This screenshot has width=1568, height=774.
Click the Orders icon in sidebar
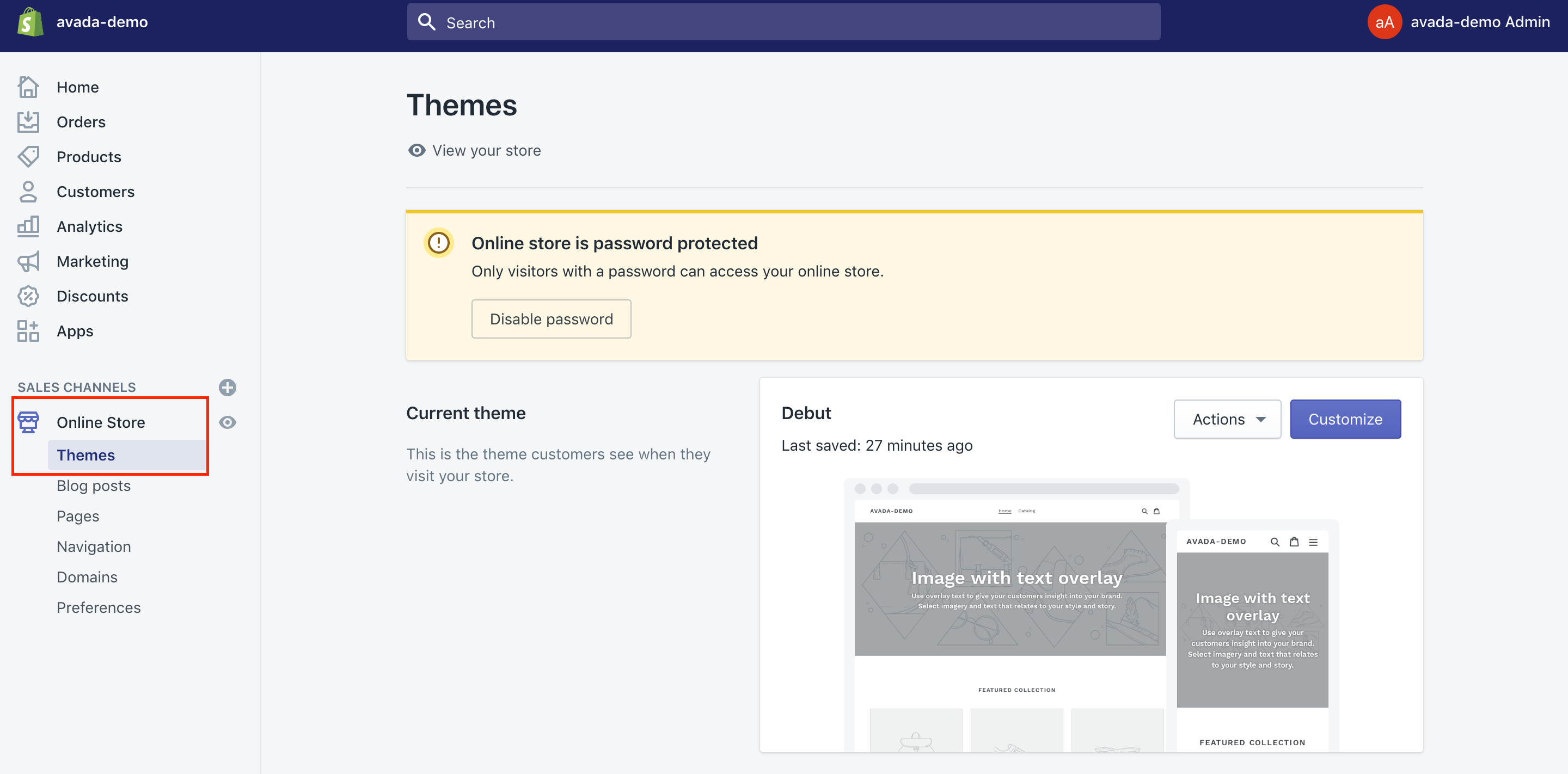[x=28, y=121]
